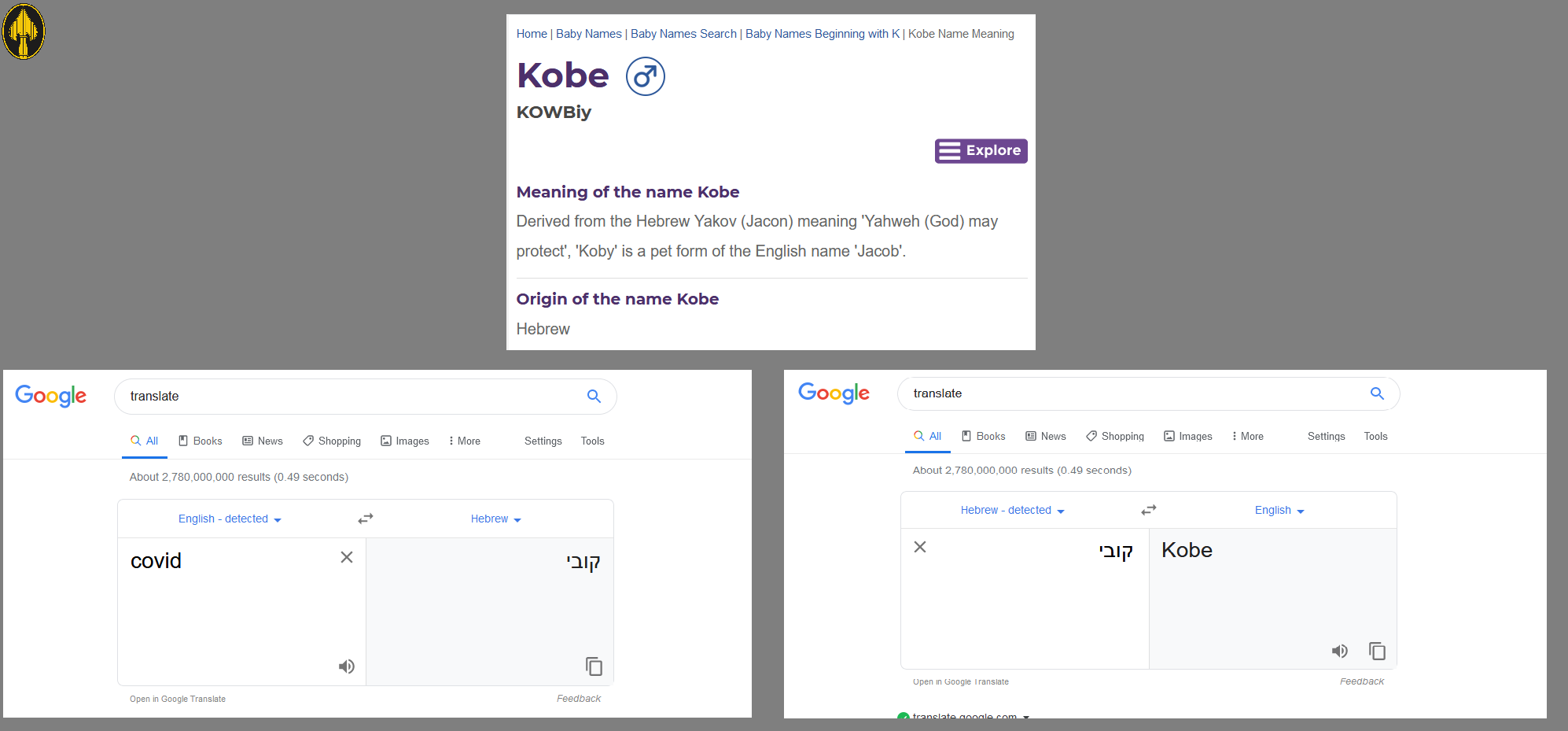Select the Books tab in left window
Viewport: 1568px width, 731px height.
click(x=201, y=441)
